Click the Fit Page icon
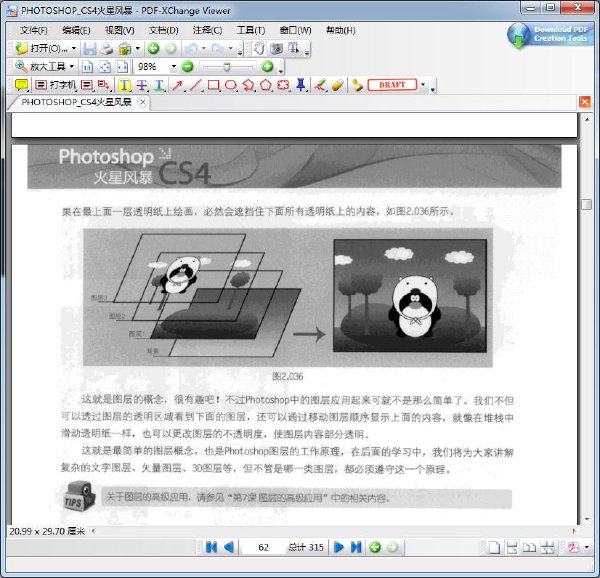This screenshot has width=600, height=578. pyautogui.click(x=105, y=67)
